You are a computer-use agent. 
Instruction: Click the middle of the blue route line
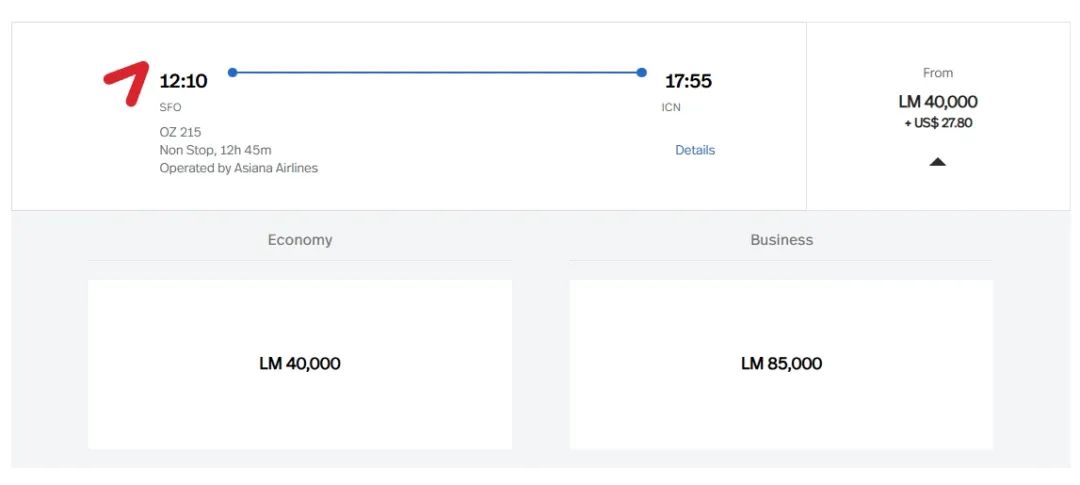click(x=437, y=72)
